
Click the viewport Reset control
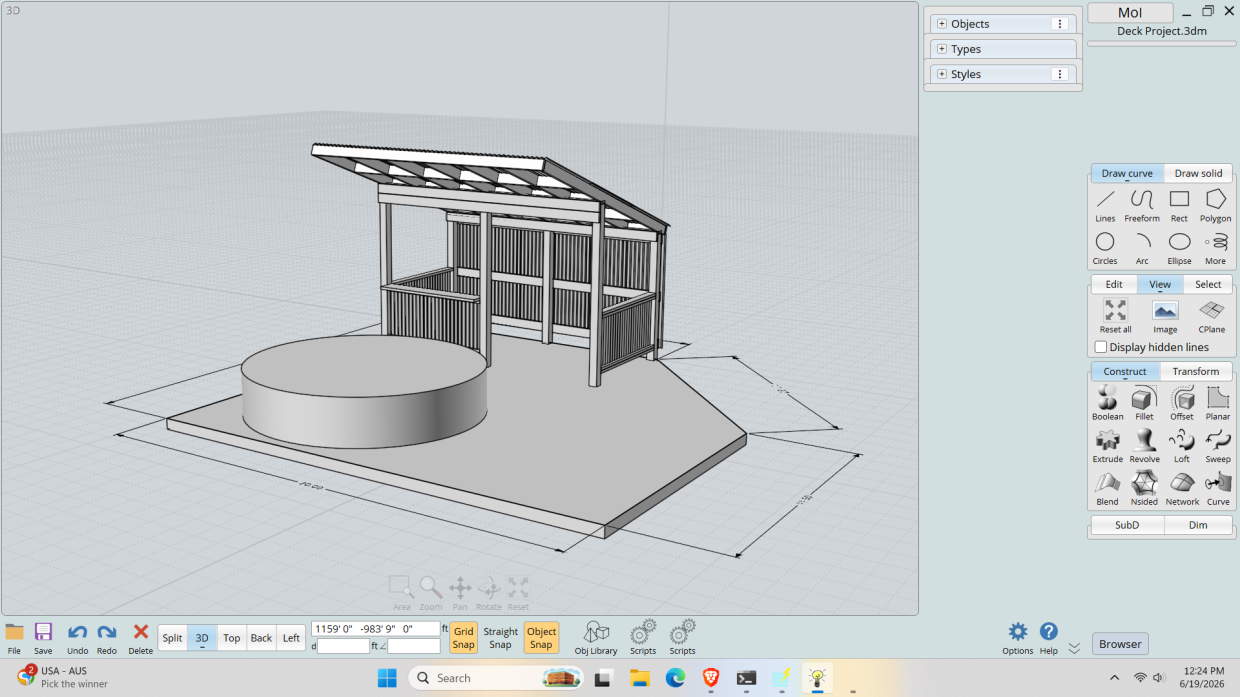(x=518, y=592)
